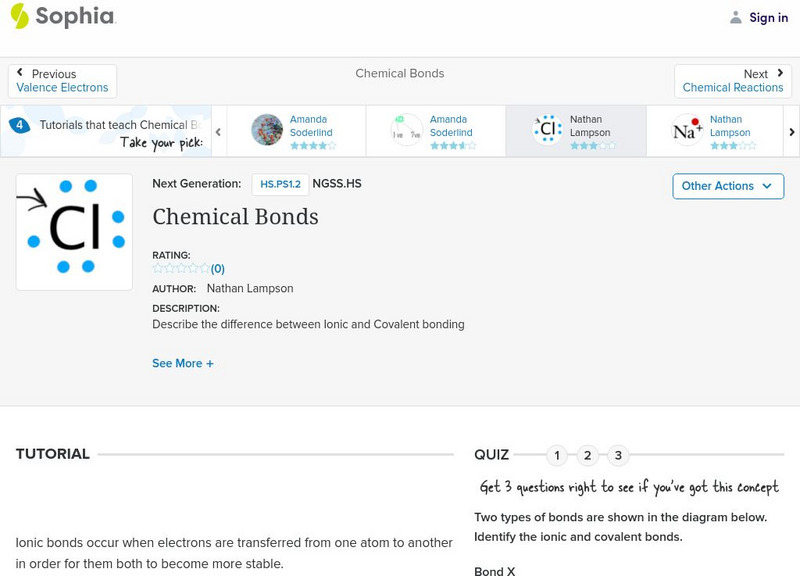Select second Amanda Soderlind tutorial tab
The width and height of the screenshot is (800, 576).
click(x=435, y=131)
